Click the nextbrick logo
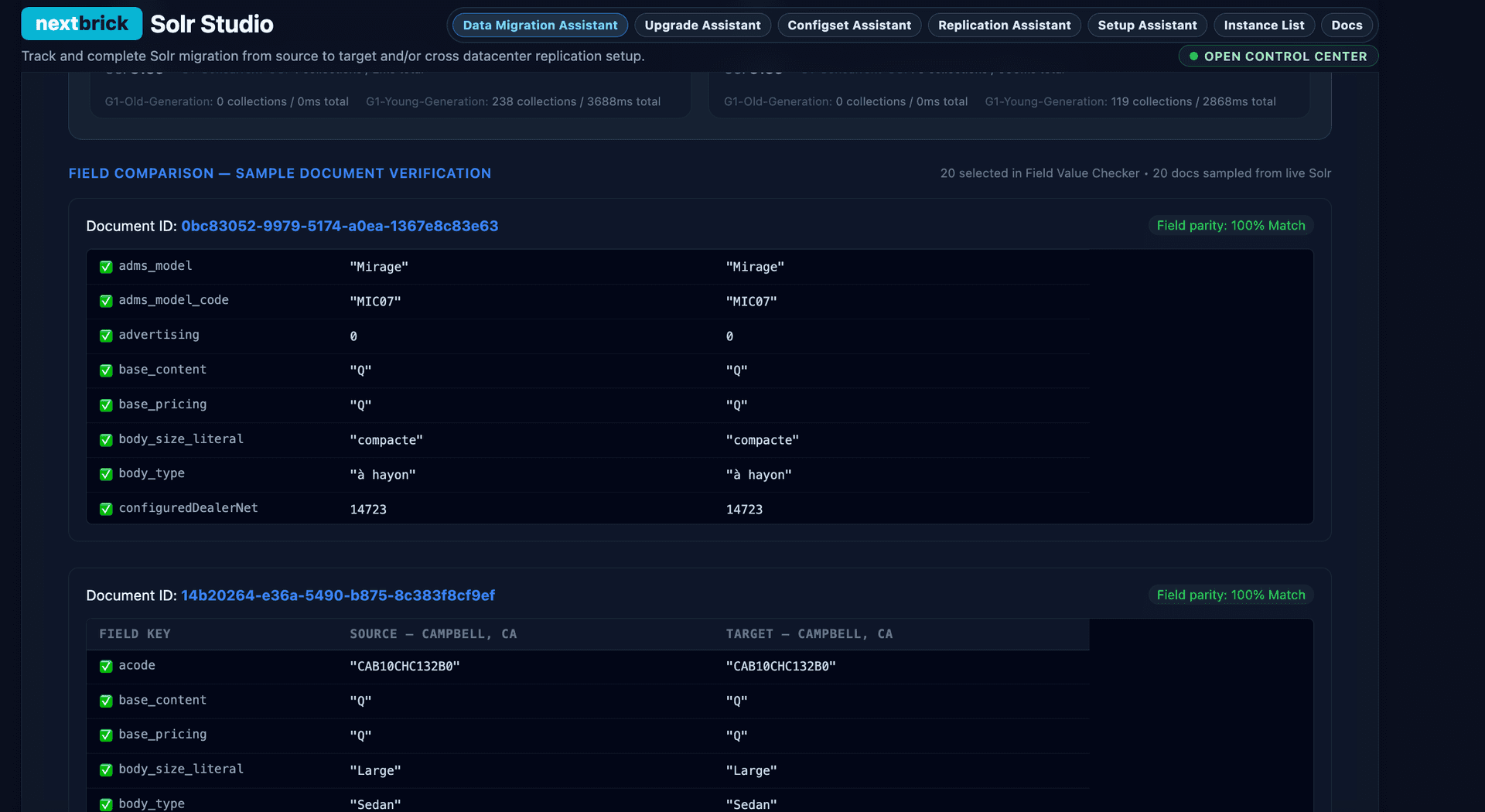 (81, 24)
